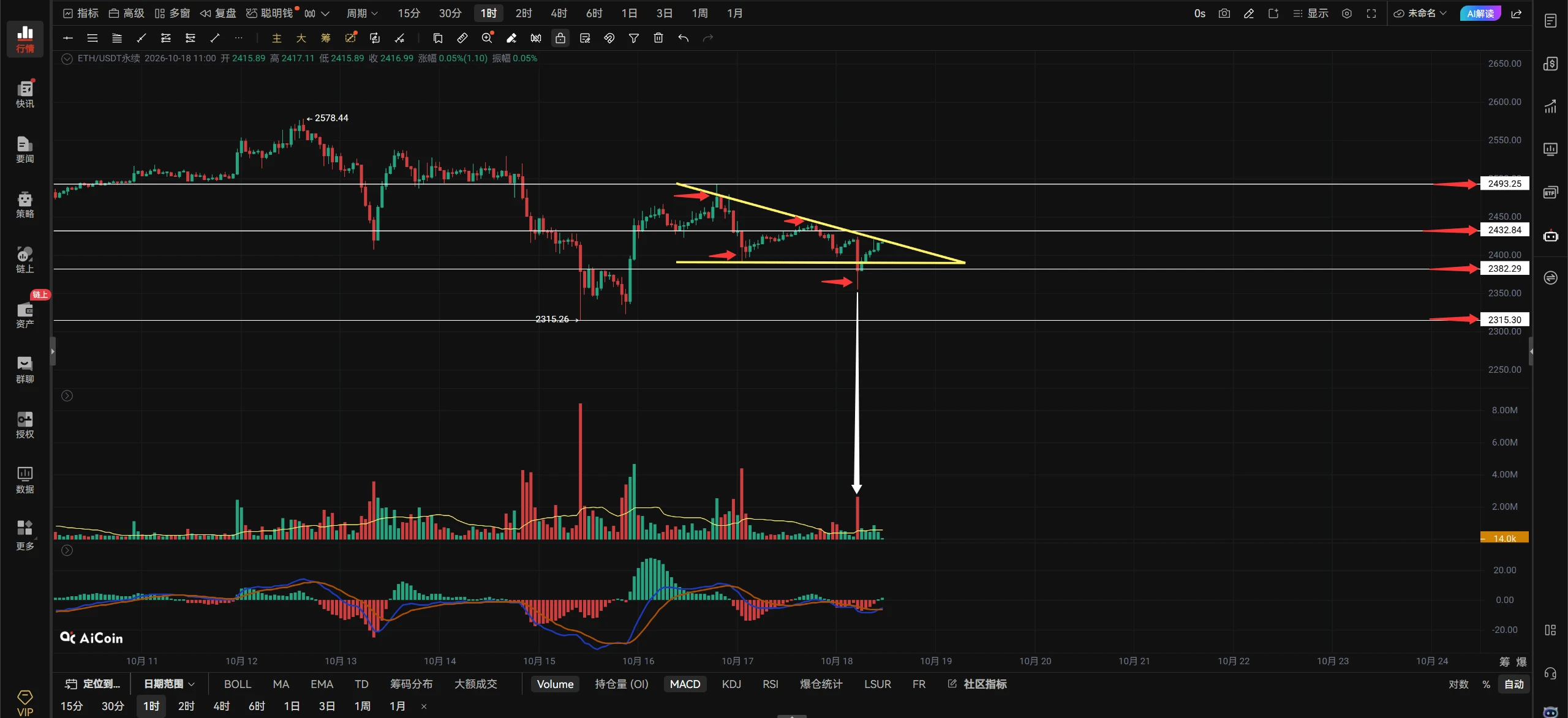Enter fullscreen mode icon
The height and width of the screenshot is (718, 1568).
pyautogui.click(x=1371, y=13)
